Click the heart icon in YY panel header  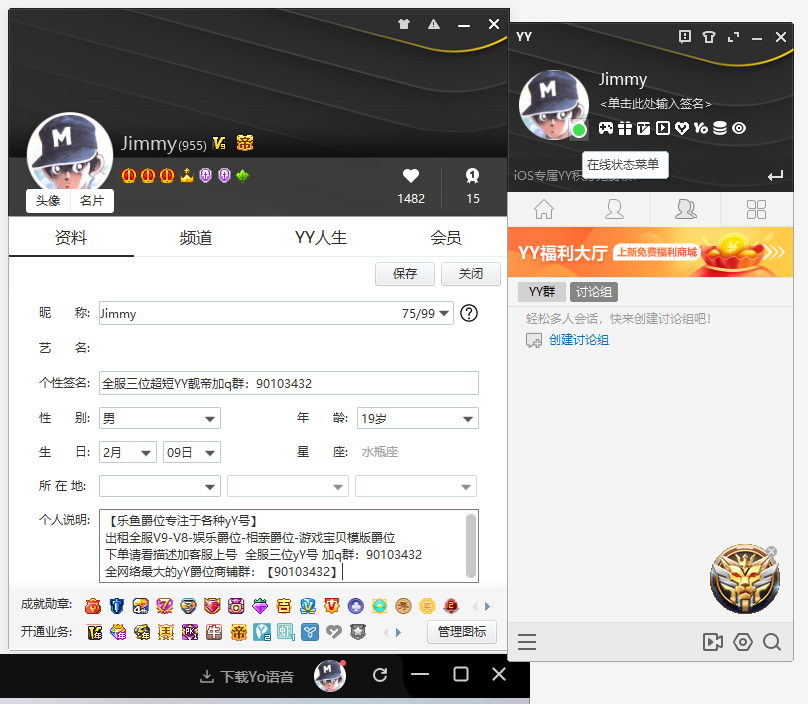[x=682, y=128]
